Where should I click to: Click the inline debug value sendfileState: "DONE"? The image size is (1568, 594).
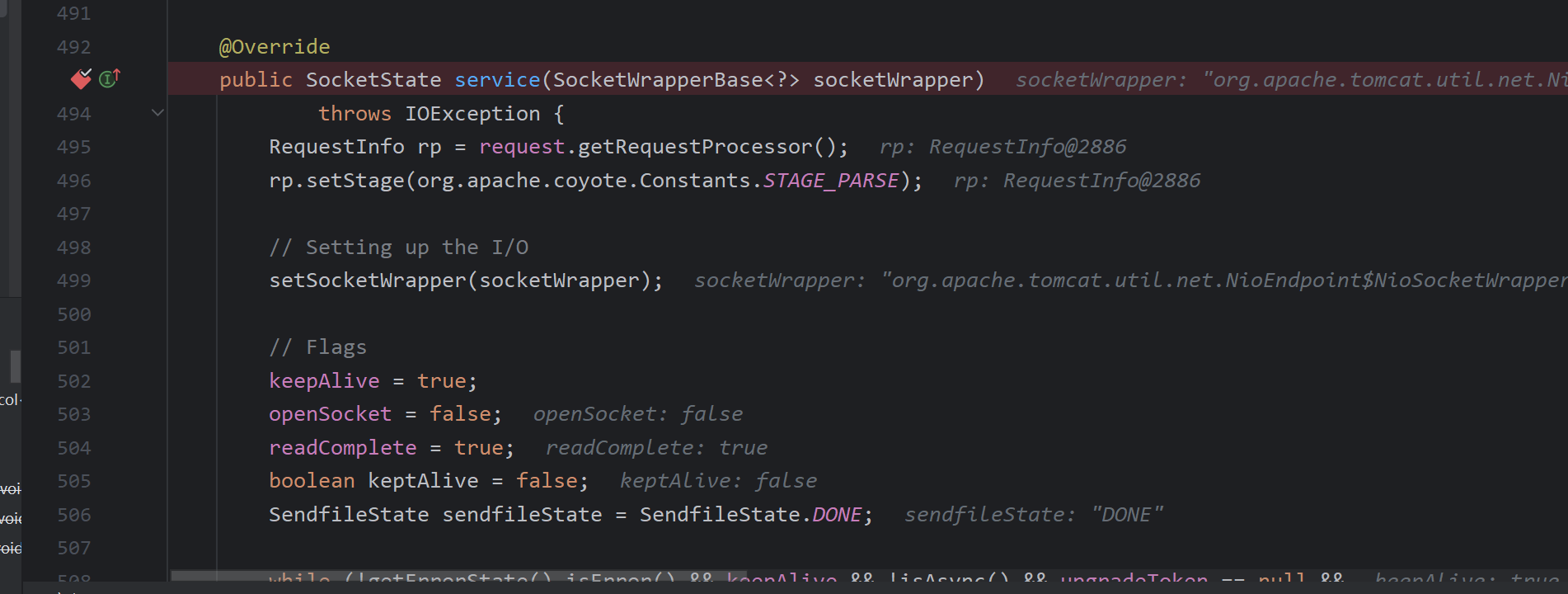click(x=1033, y=515)
